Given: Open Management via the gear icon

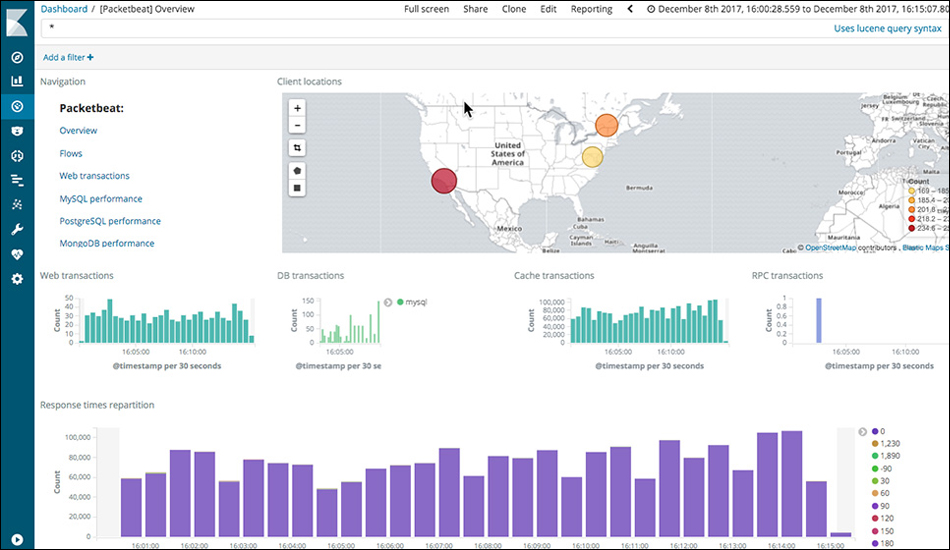Looking at the screenshot, I should coord(17,279).
